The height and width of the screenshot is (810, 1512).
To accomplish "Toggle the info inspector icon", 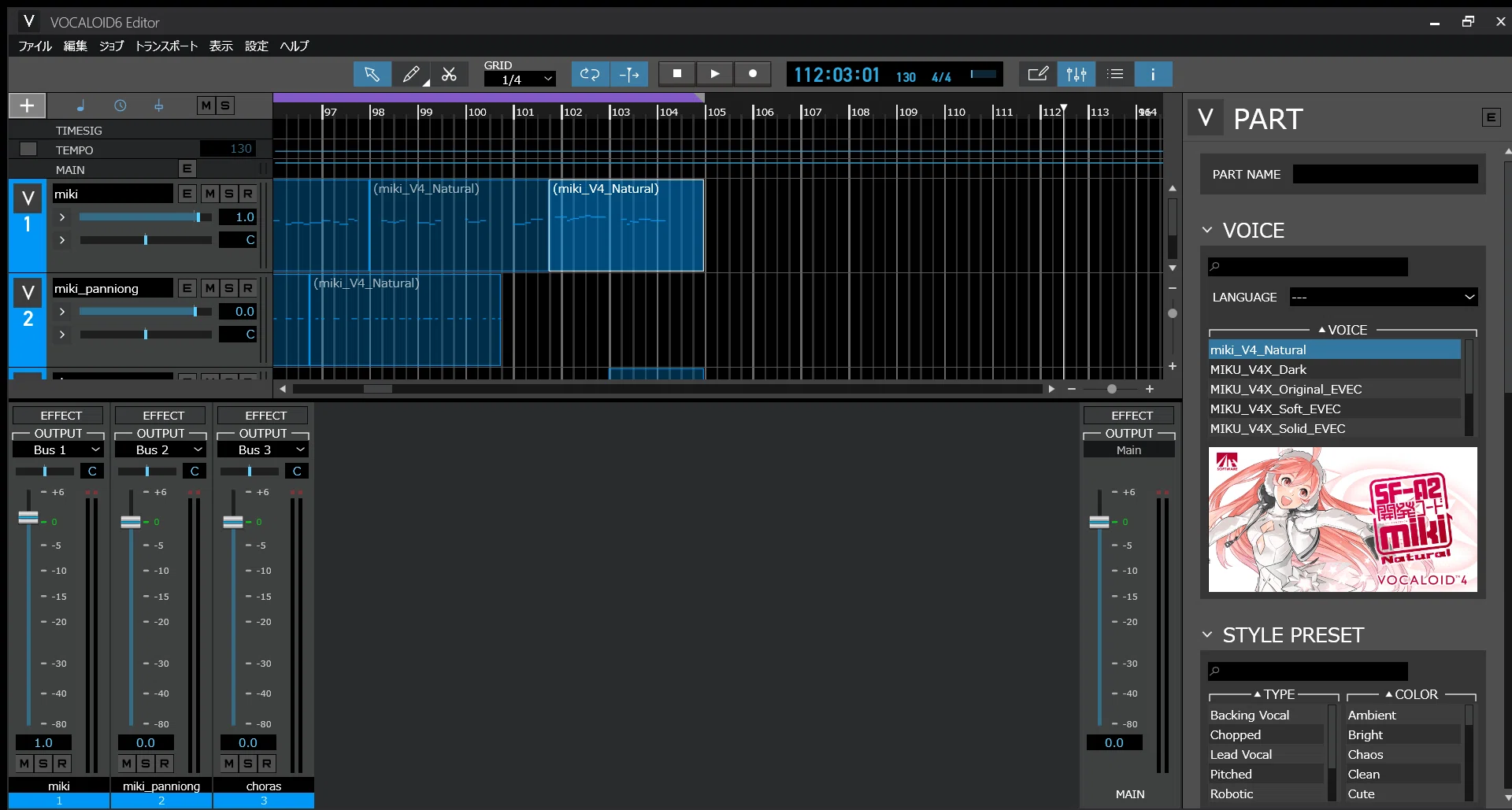I will point(1154,74).
